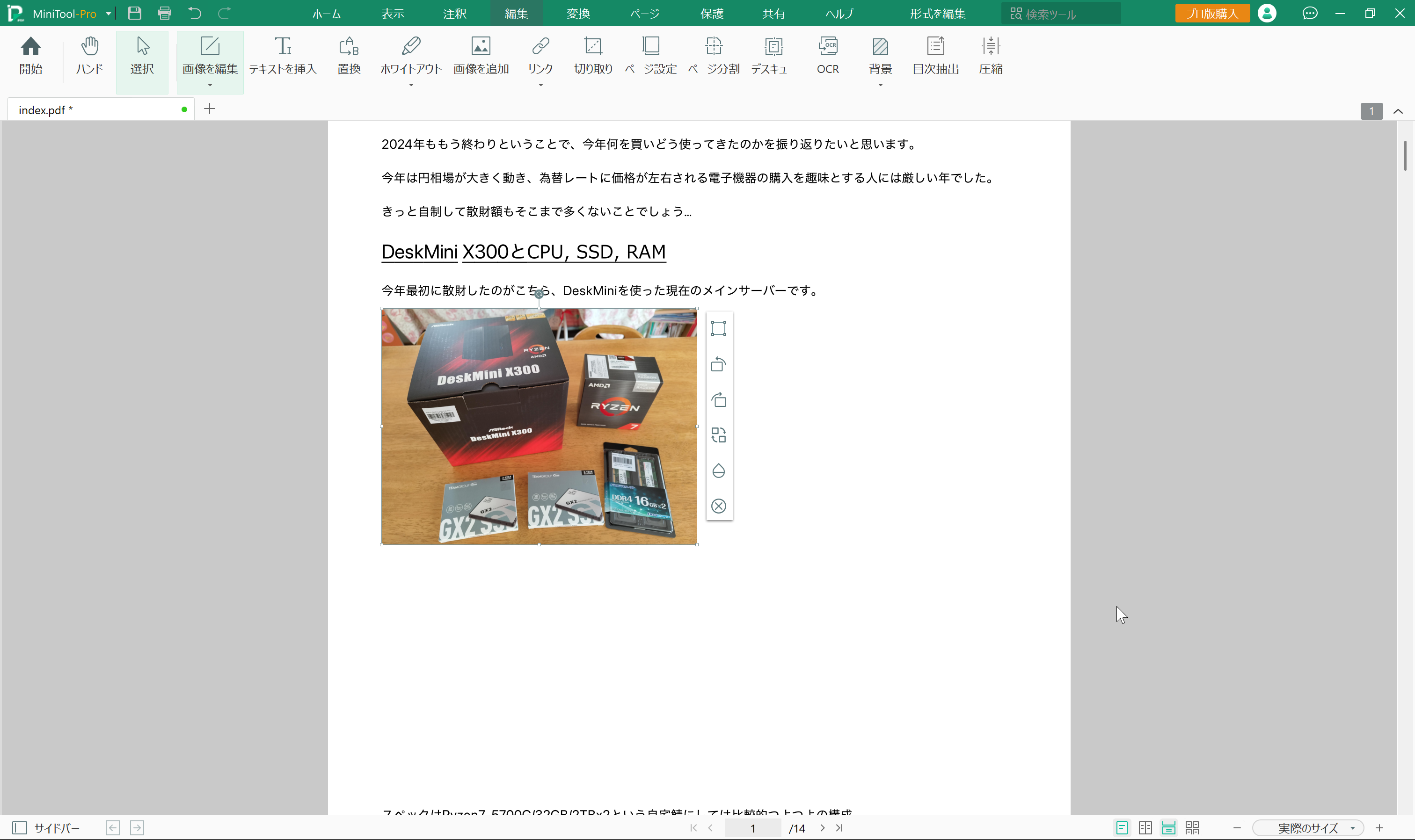Click 画像を追加 to add an image
Image resolution: width=1415 pixels, height=840 pixels.
point(481,56)
